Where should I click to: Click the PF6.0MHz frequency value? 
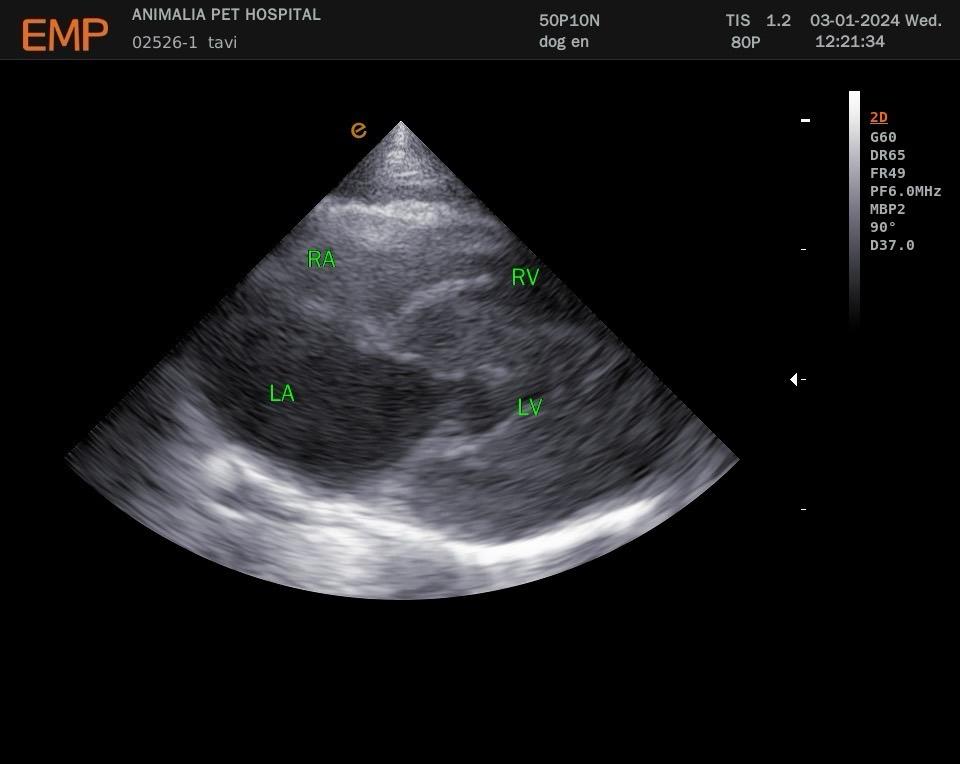[906, 191]
